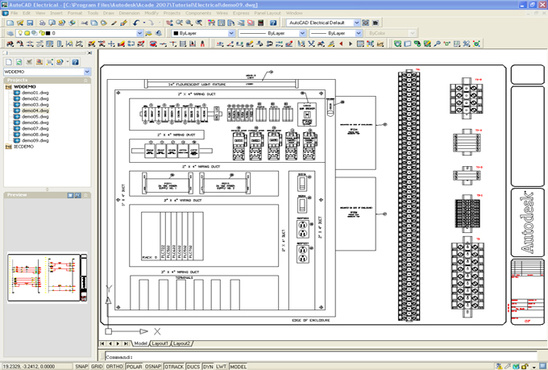This screenshot has height=370, width=548.
Task: Toggle DUCS in status bar
Action: 193,366
